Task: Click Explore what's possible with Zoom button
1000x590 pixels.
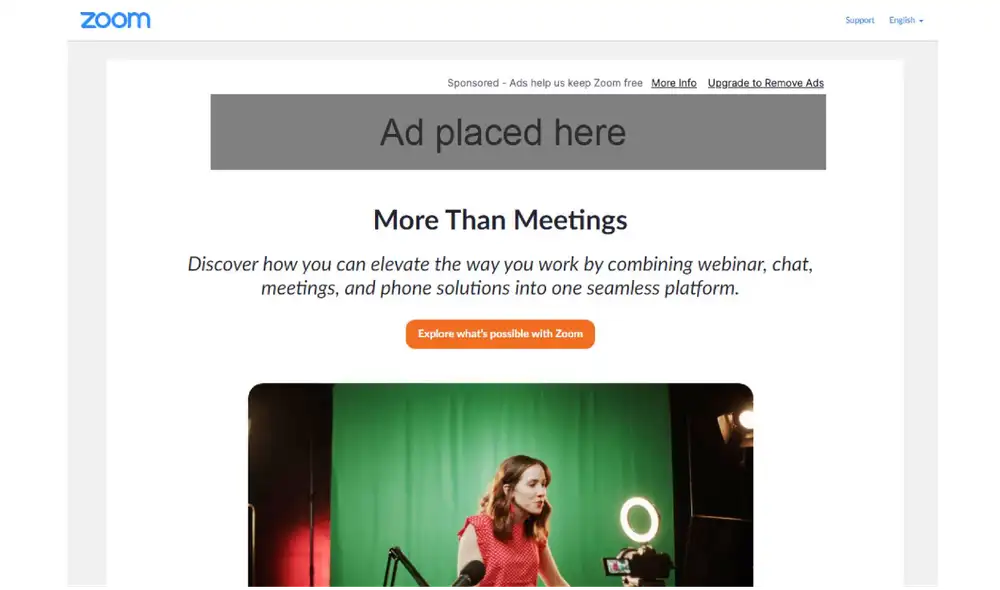Action: click(500, 334)
